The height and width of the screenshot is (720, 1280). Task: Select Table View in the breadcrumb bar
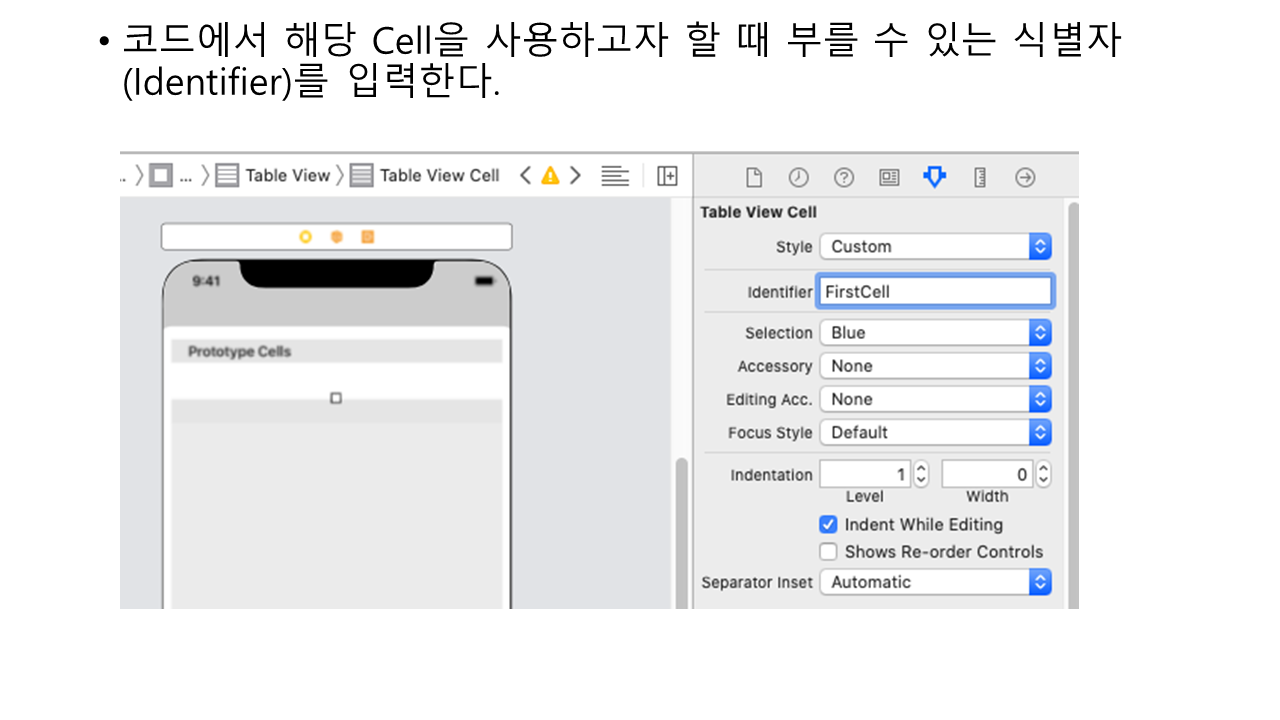pyautogui.click(x=287, y=176)
